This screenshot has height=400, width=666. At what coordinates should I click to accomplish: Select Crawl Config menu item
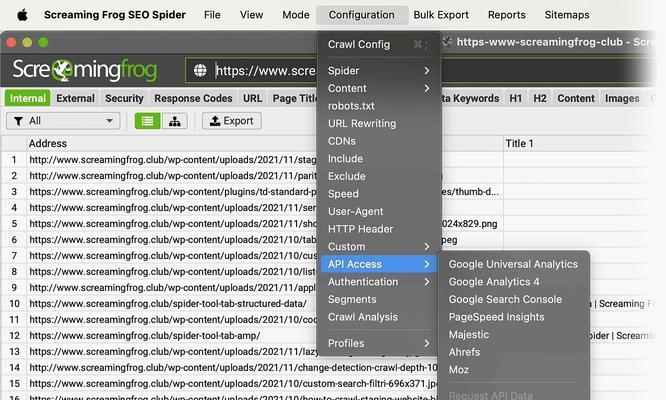378,44
